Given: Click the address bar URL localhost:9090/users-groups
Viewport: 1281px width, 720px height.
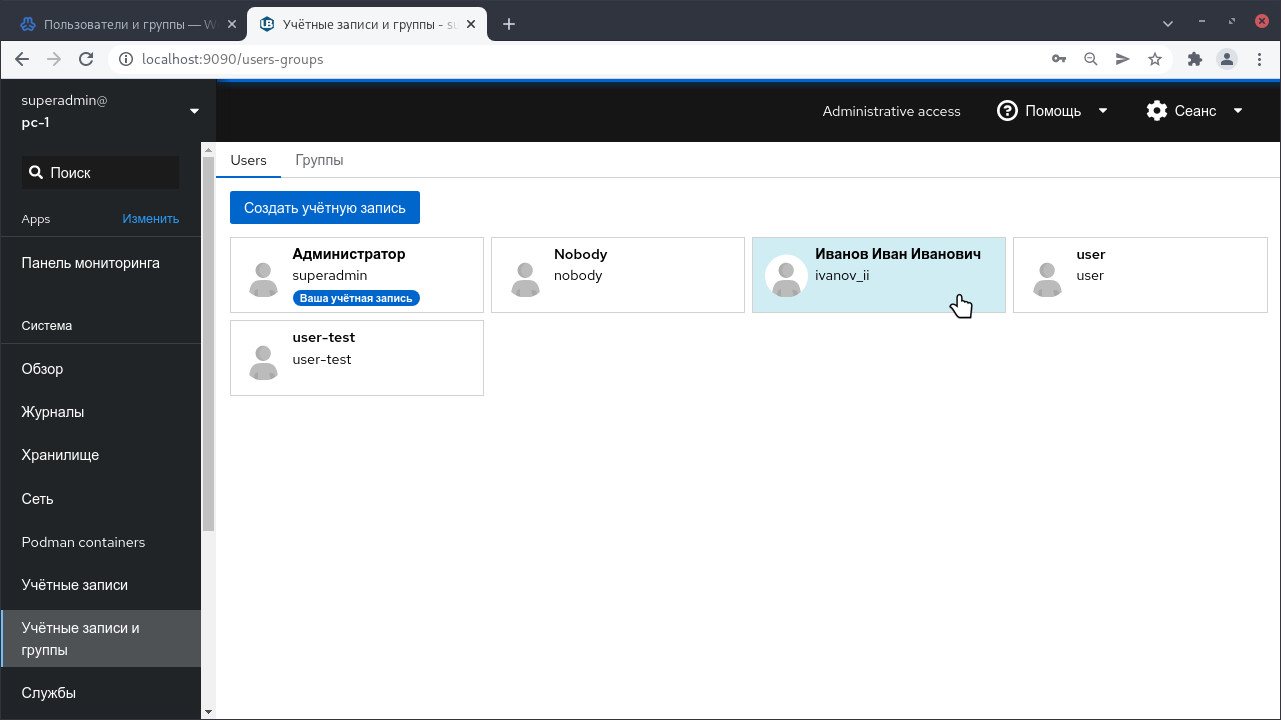Looking at the screenshot, I should (233, 59).
